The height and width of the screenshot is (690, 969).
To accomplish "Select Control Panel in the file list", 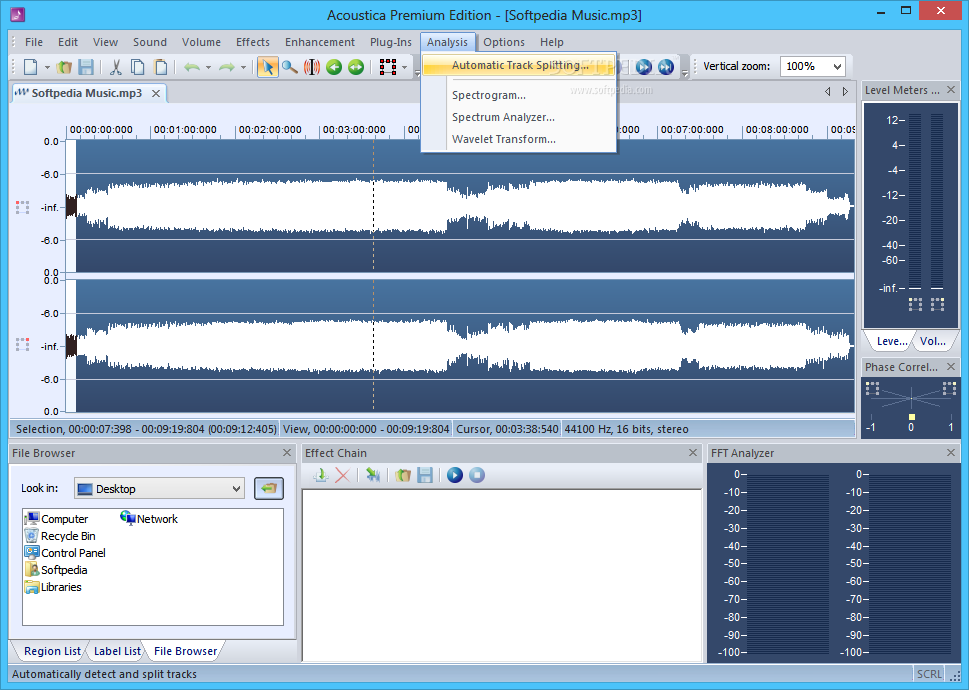I will click(x=65, y=553).
